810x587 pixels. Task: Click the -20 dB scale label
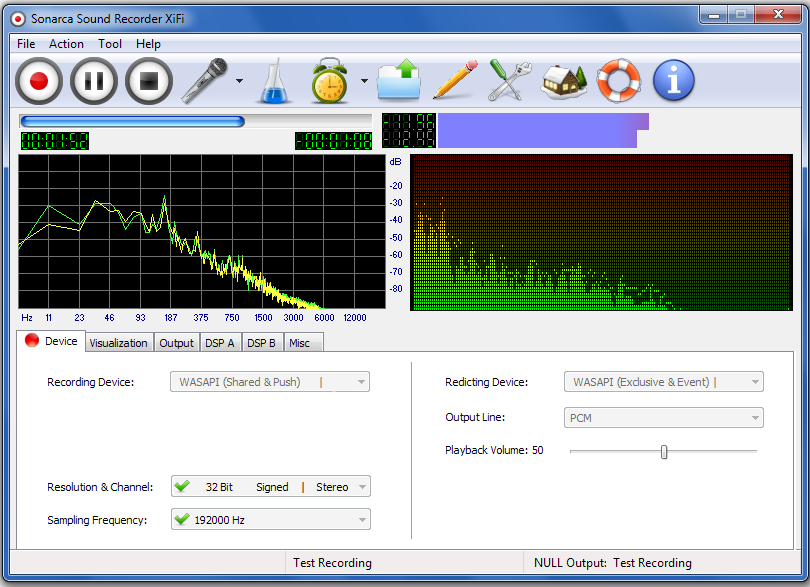point(396,186)
